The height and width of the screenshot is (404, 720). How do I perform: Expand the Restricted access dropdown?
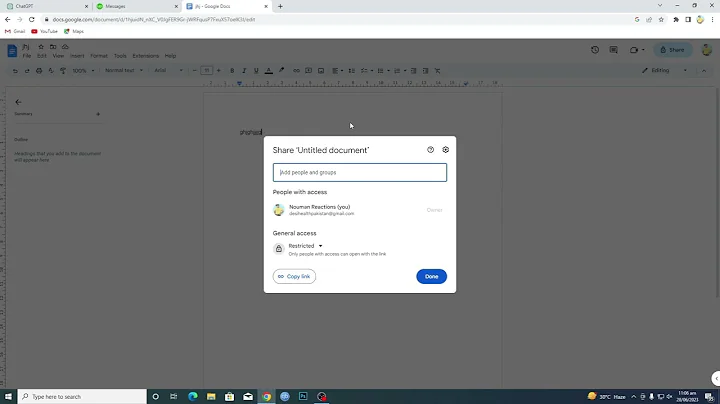306,246
